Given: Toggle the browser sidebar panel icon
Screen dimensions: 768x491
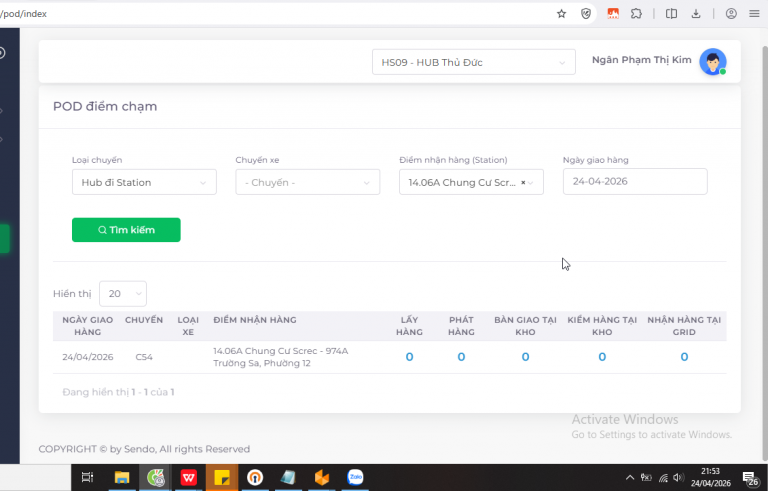Looking at the screenshot, I should 672,14.
